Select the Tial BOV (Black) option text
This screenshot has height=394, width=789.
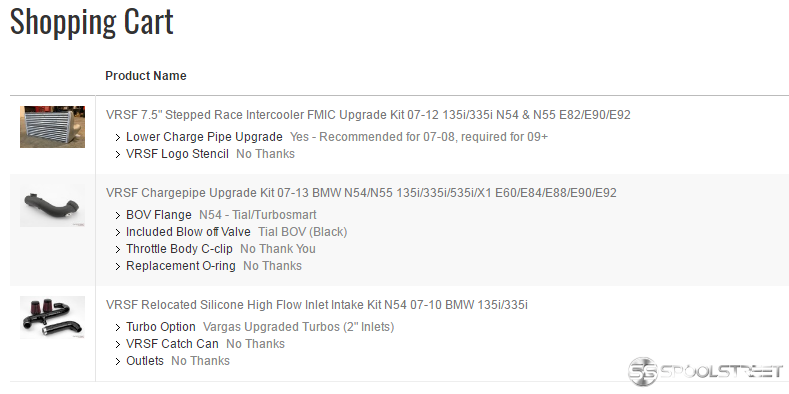(302, 232)
